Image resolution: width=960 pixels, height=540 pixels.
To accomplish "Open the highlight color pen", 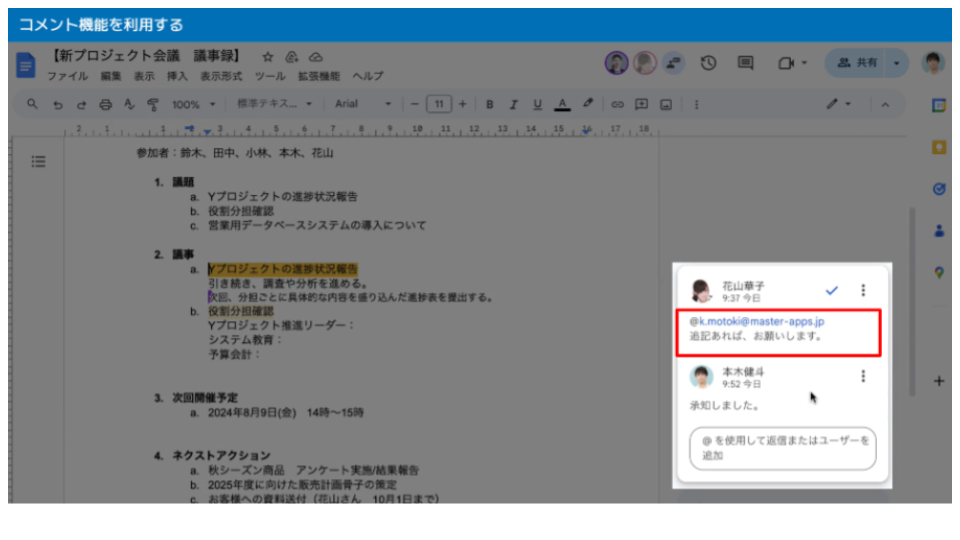I will (x=588, y=104).
